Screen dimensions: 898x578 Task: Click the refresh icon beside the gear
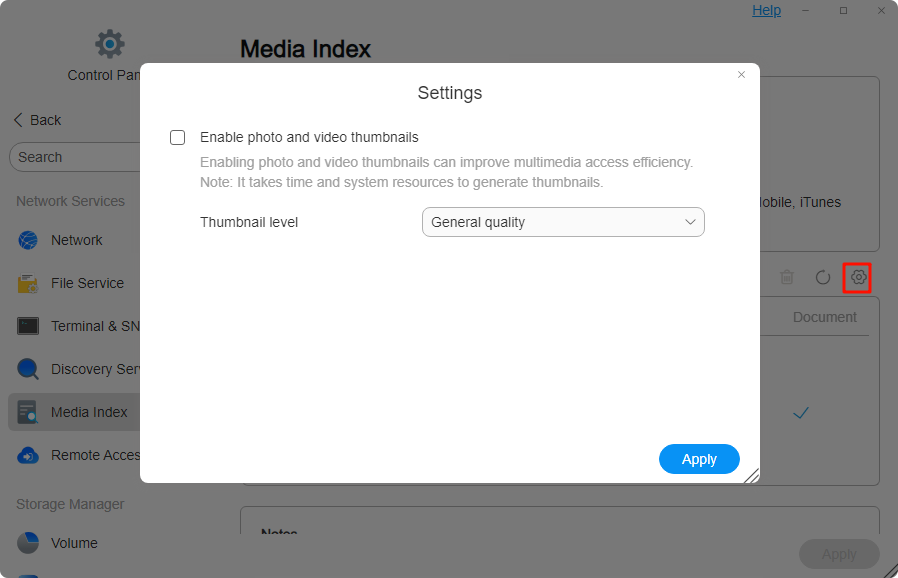pyautogui.click(x=823, y=277)
